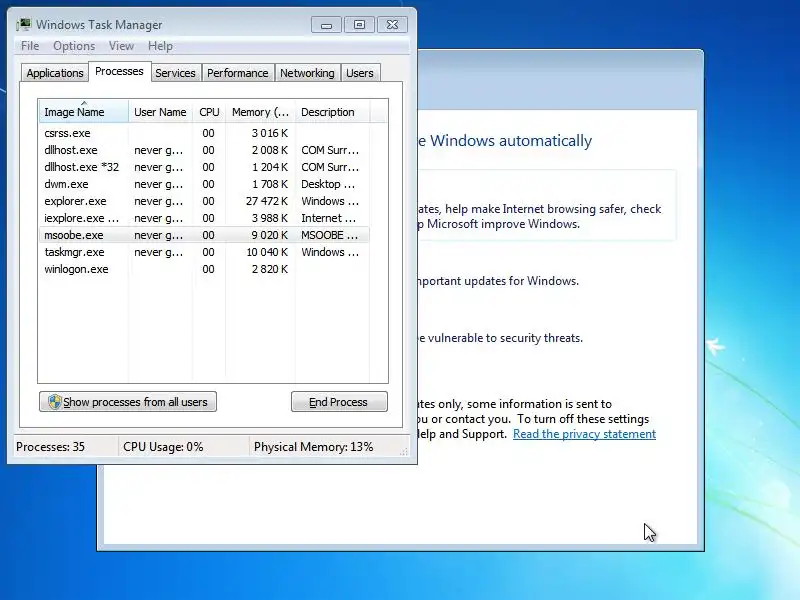Viewport: 800px width, 600px height.
Task: Sort by the Description column header
Action: (x=332, y=112)
